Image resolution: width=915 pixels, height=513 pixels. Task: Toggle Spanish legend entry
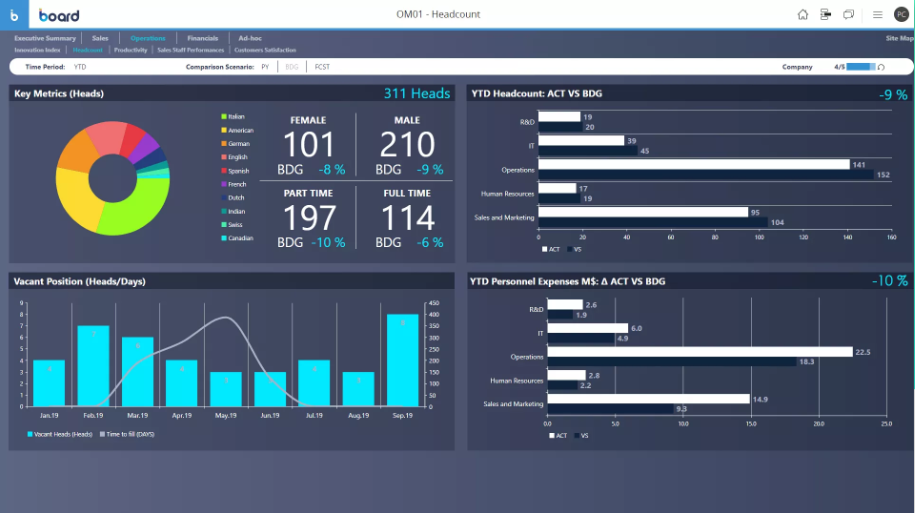(x=235, y=171)
